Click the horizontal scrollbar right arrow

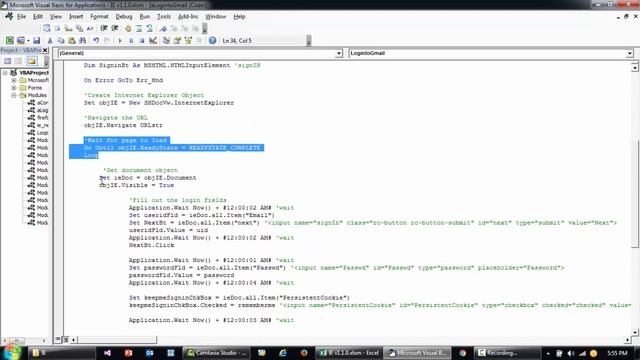click(628, 340)
